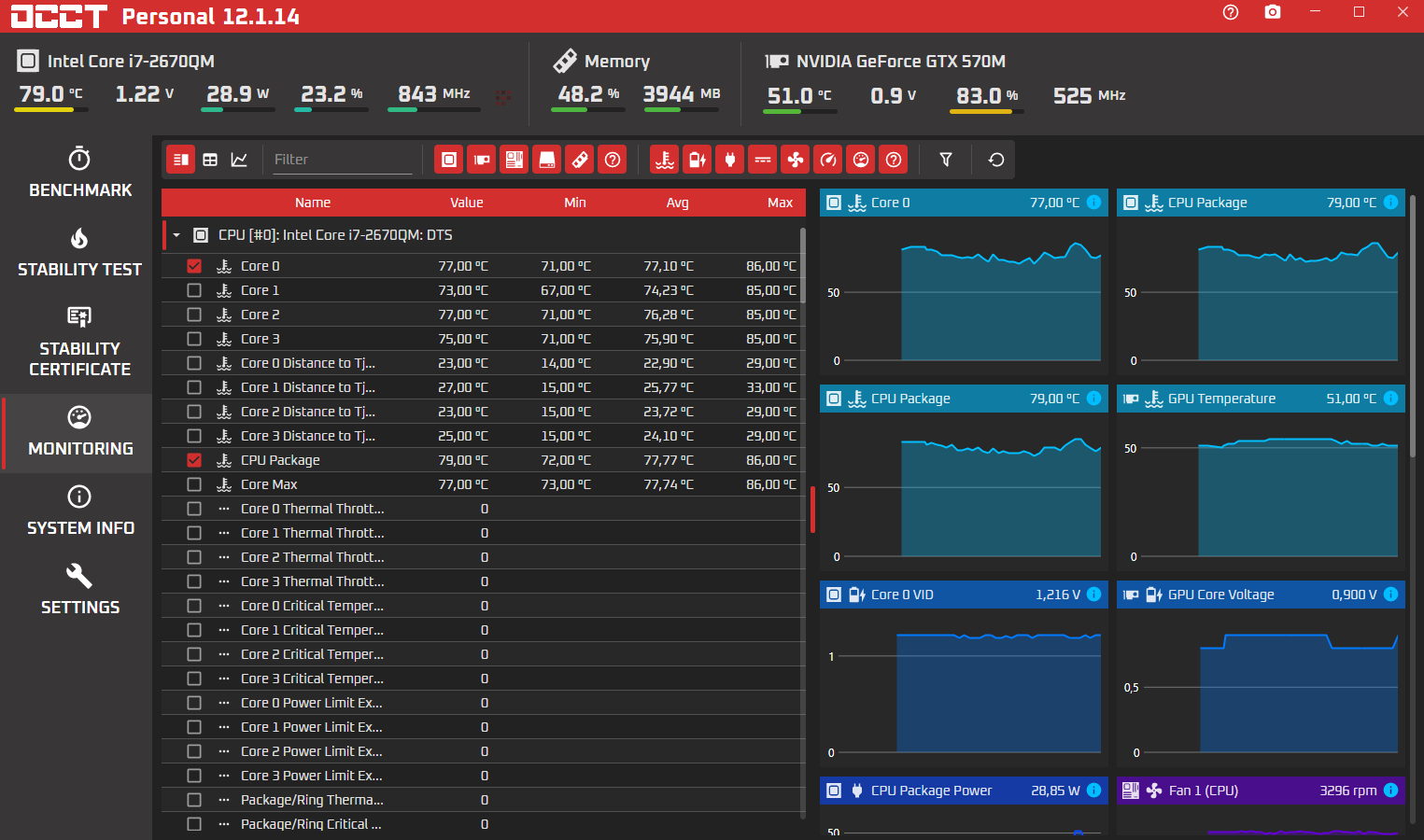The height and width of the screenshot is (840, 1424).
Task: Take a screenshot with the camera icon
Action: 1273,12
